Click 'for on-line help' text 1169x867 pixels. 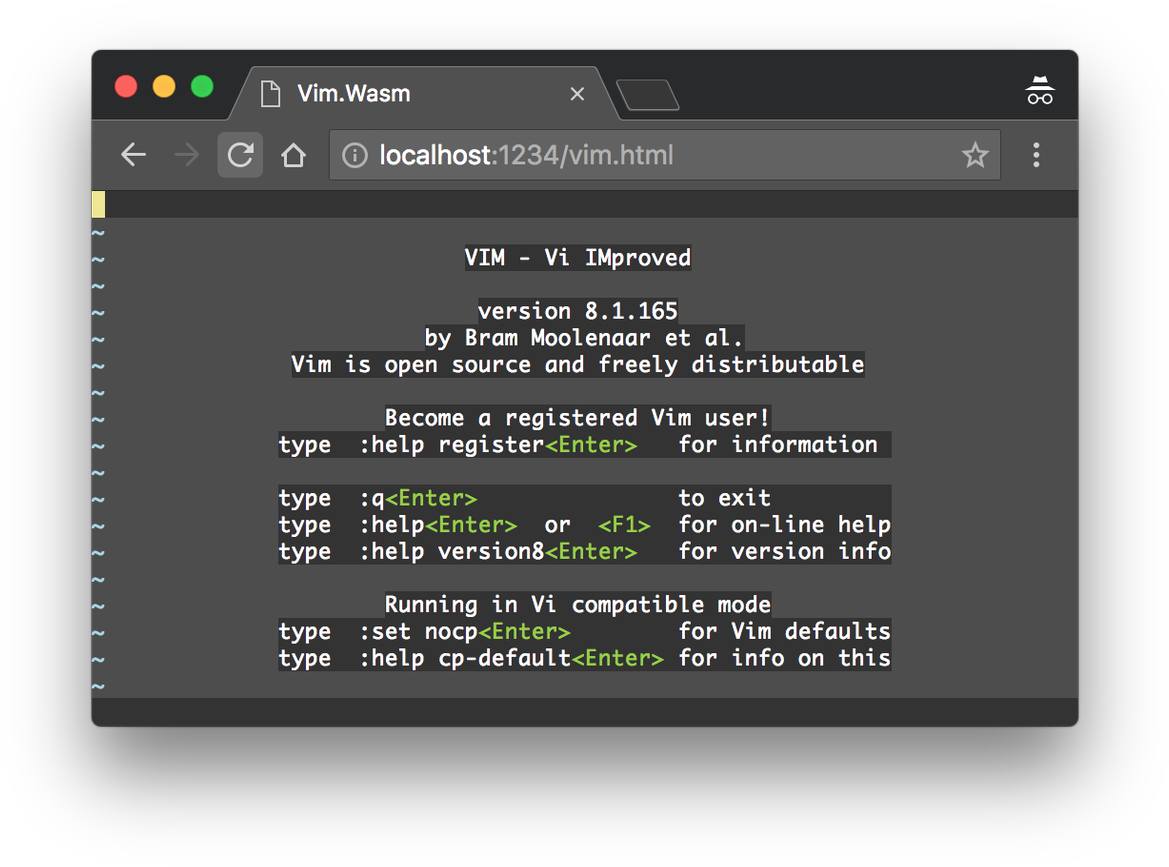pyautogui.click(x=784, y=525)
